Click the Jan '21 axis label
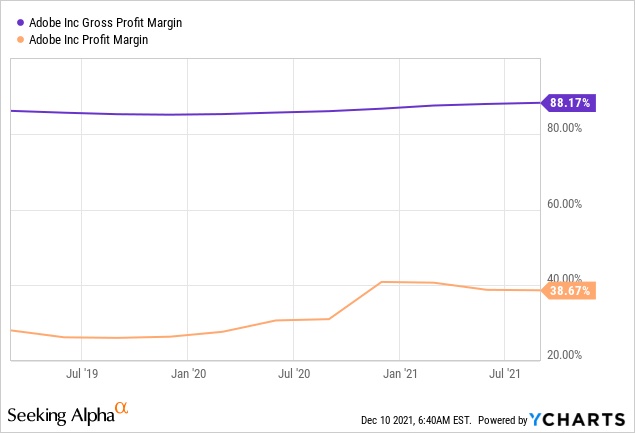 coord(399,374)
